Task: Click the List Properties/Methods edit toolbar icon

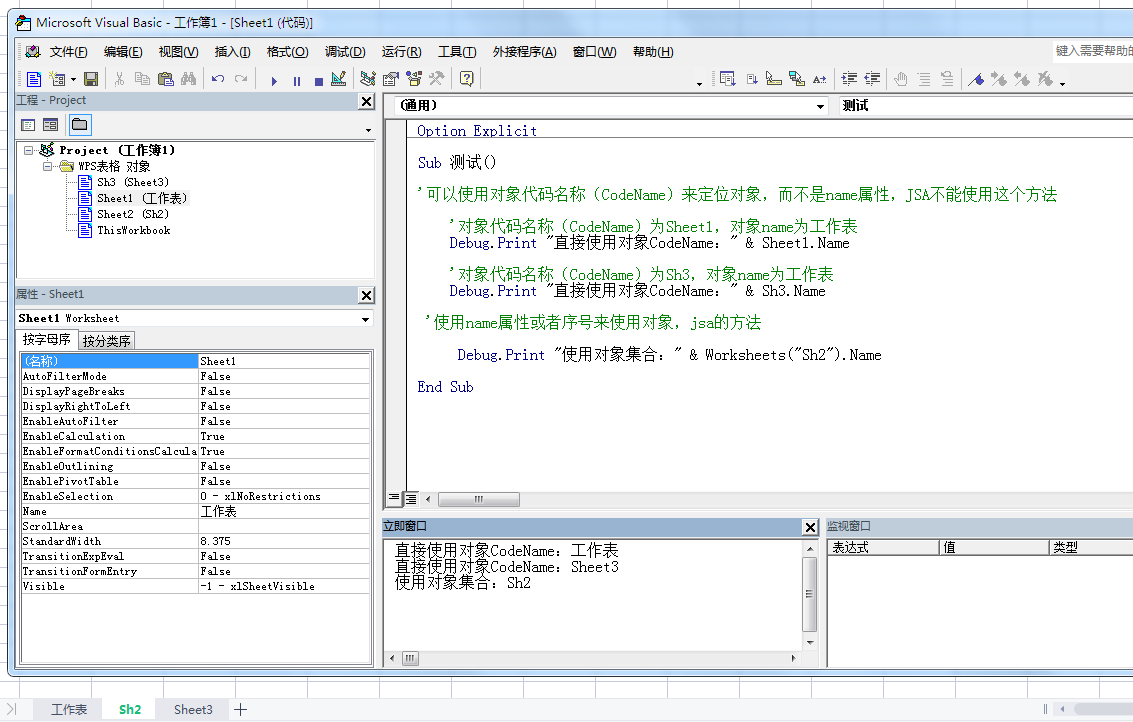Action: point(728,79)
